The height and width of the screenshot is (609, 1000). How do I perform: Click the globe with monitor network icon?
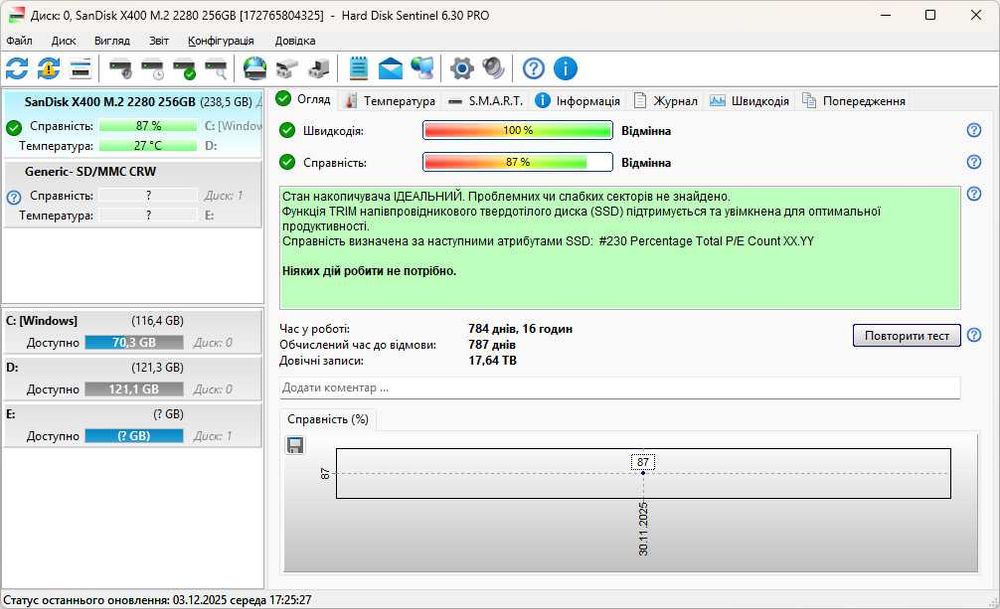click(422, 68)
